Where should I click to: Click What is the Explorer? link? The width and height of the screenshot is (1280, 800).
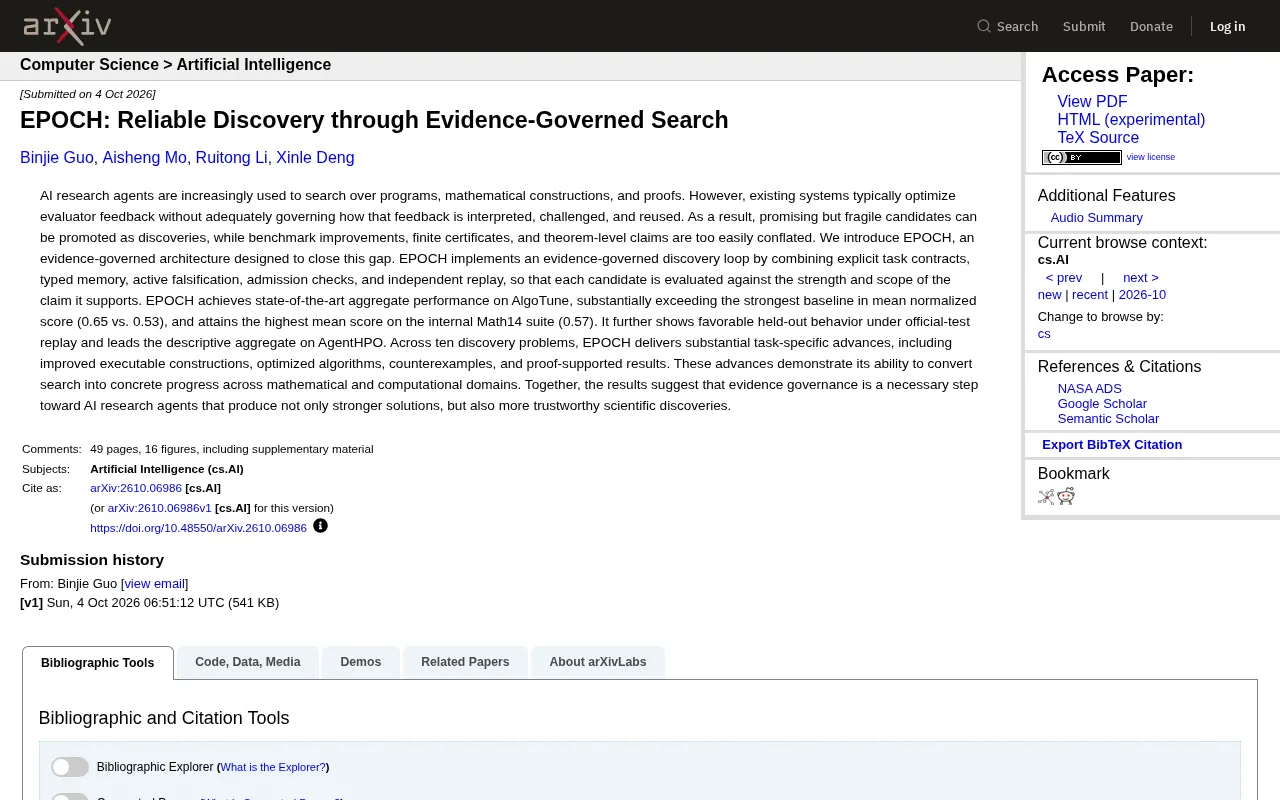pos(273,767)
